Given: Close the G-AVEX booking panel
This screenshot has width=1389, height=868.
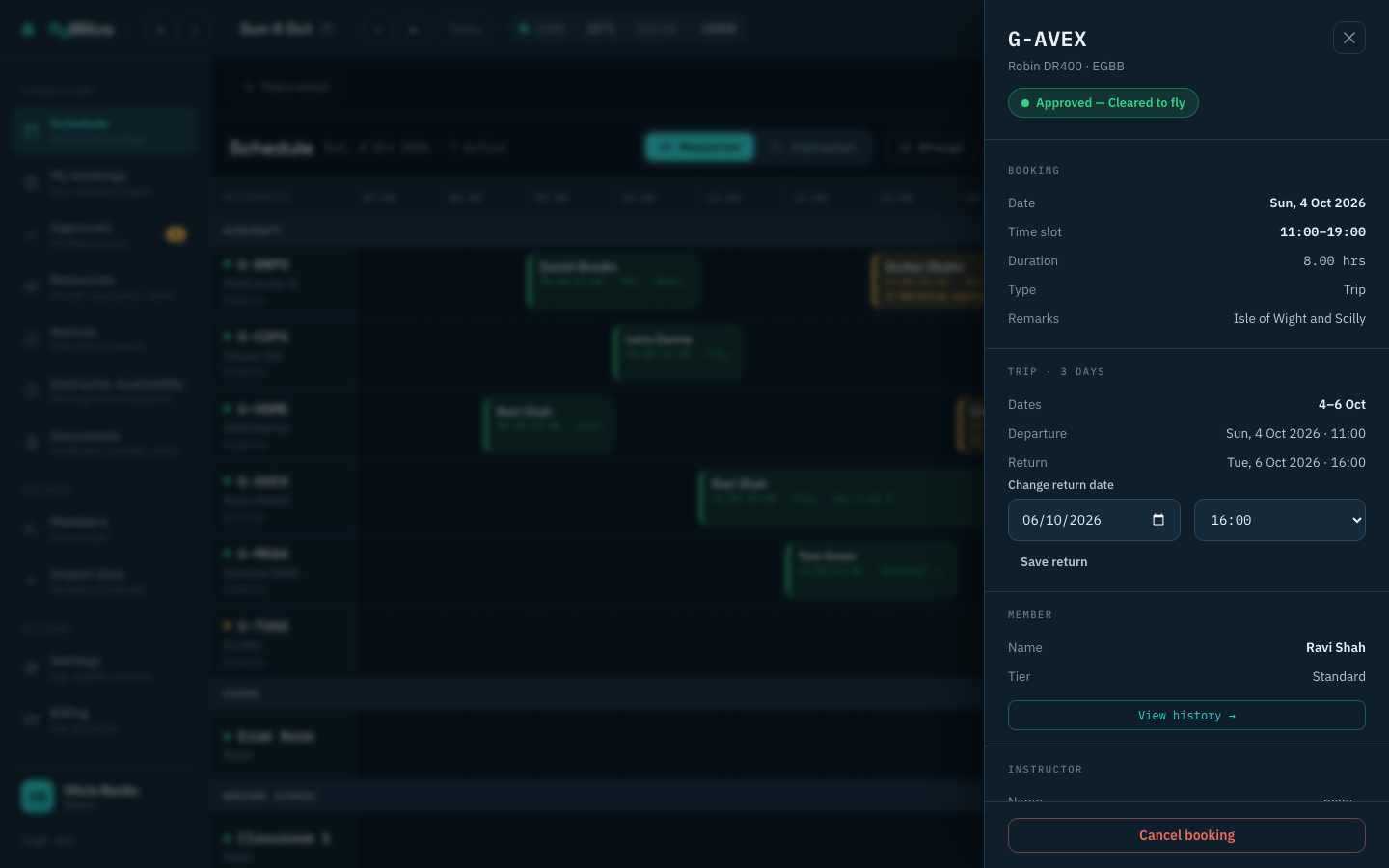Looking at the screenshot, I should 1348,38.
